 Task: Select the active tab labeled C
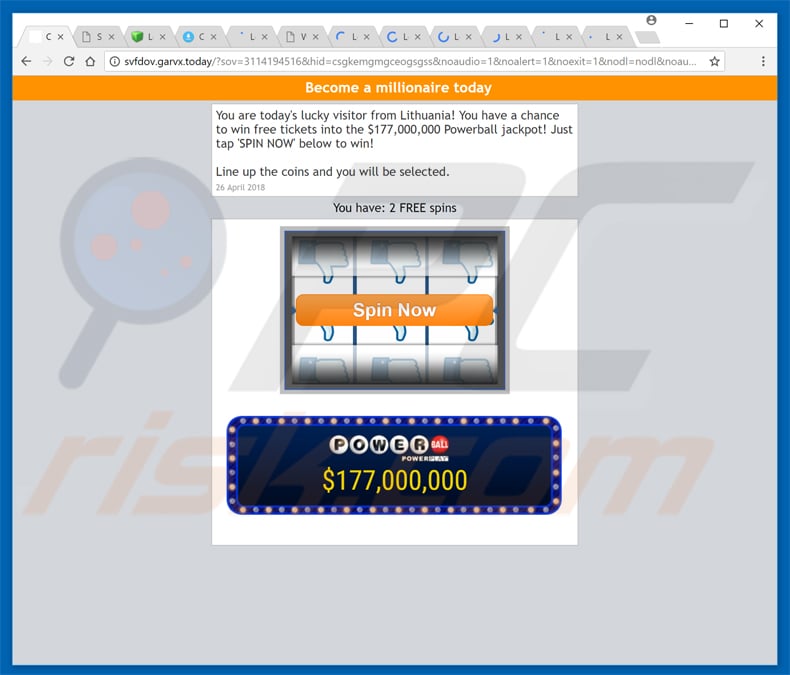(x=46, y=37)
